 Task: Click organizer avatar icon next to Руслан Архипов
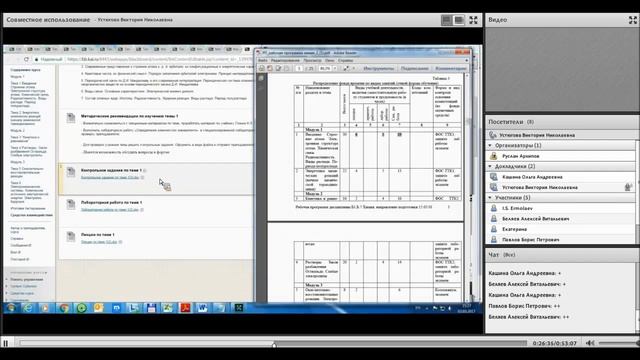click(x=493, y=156)
